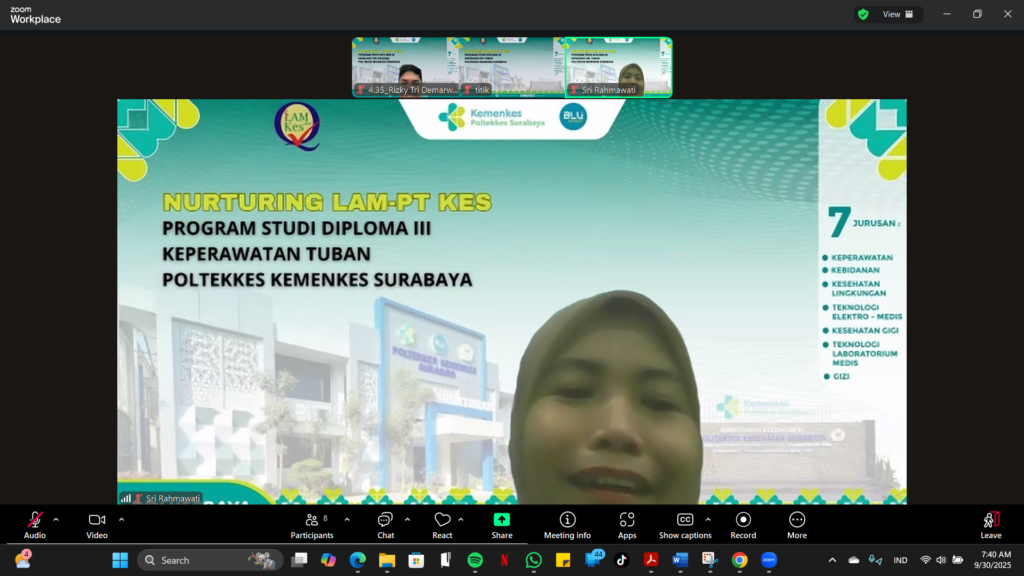Select titik participant thumbnail
Image resolution: width=1024 pixels, height=576 pixels.
click(512, 67)
